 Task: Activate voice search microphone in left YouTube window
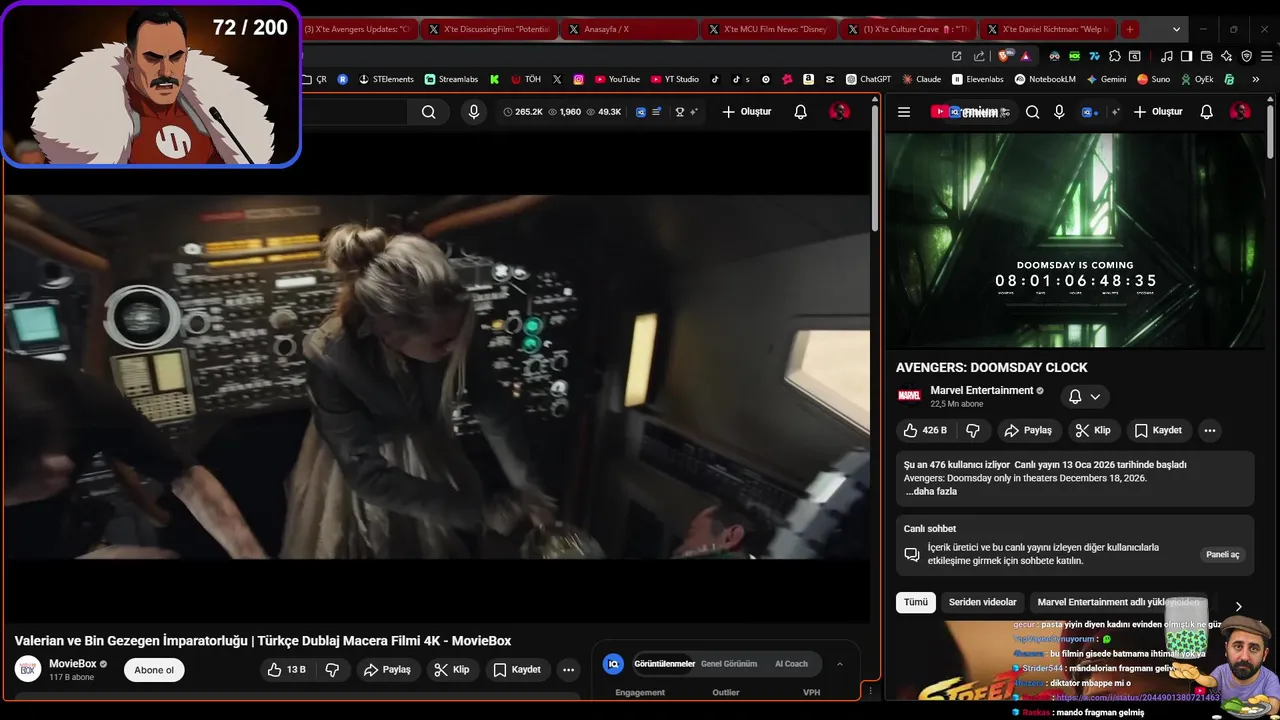474,112
